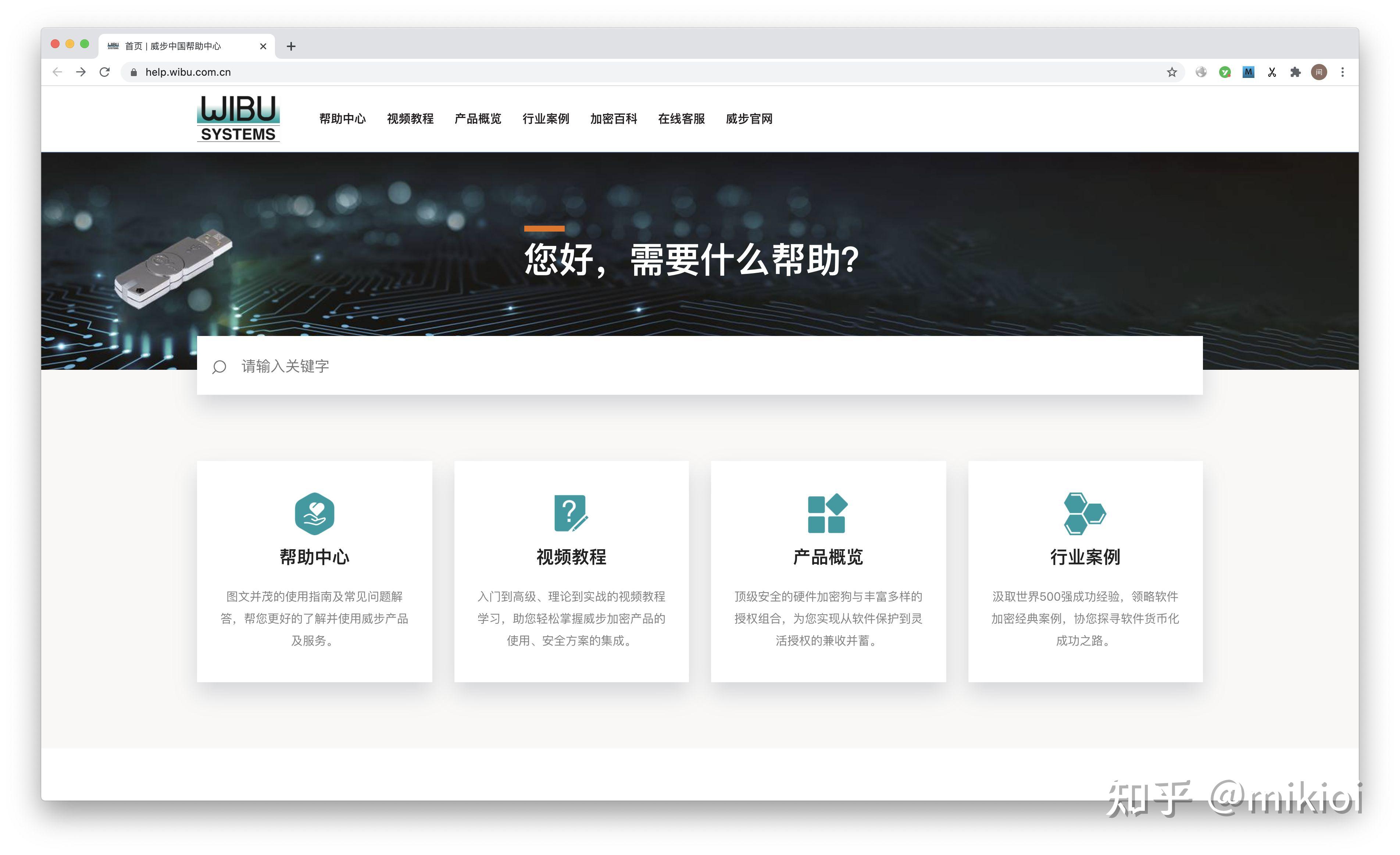Select 加密百科 in the navigation bar
Image resolution: width=1400 pixels, height=855 pixels.
tap(614, 119)
